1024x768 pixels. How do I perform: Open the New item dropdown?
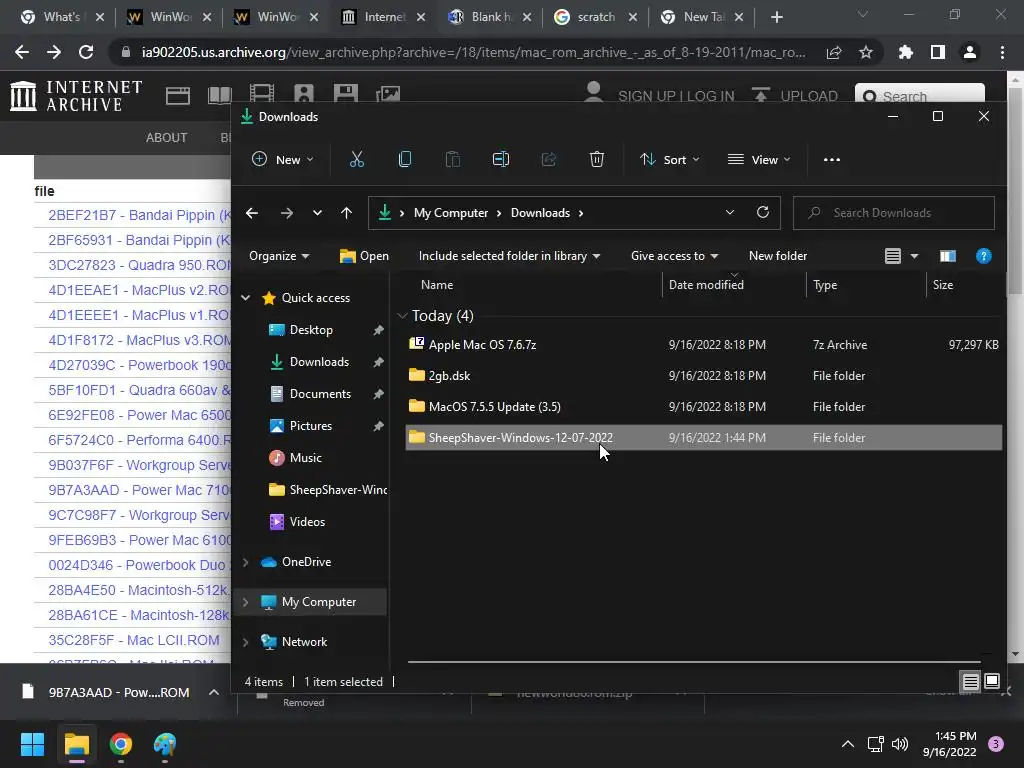click(x=283, y=159)
